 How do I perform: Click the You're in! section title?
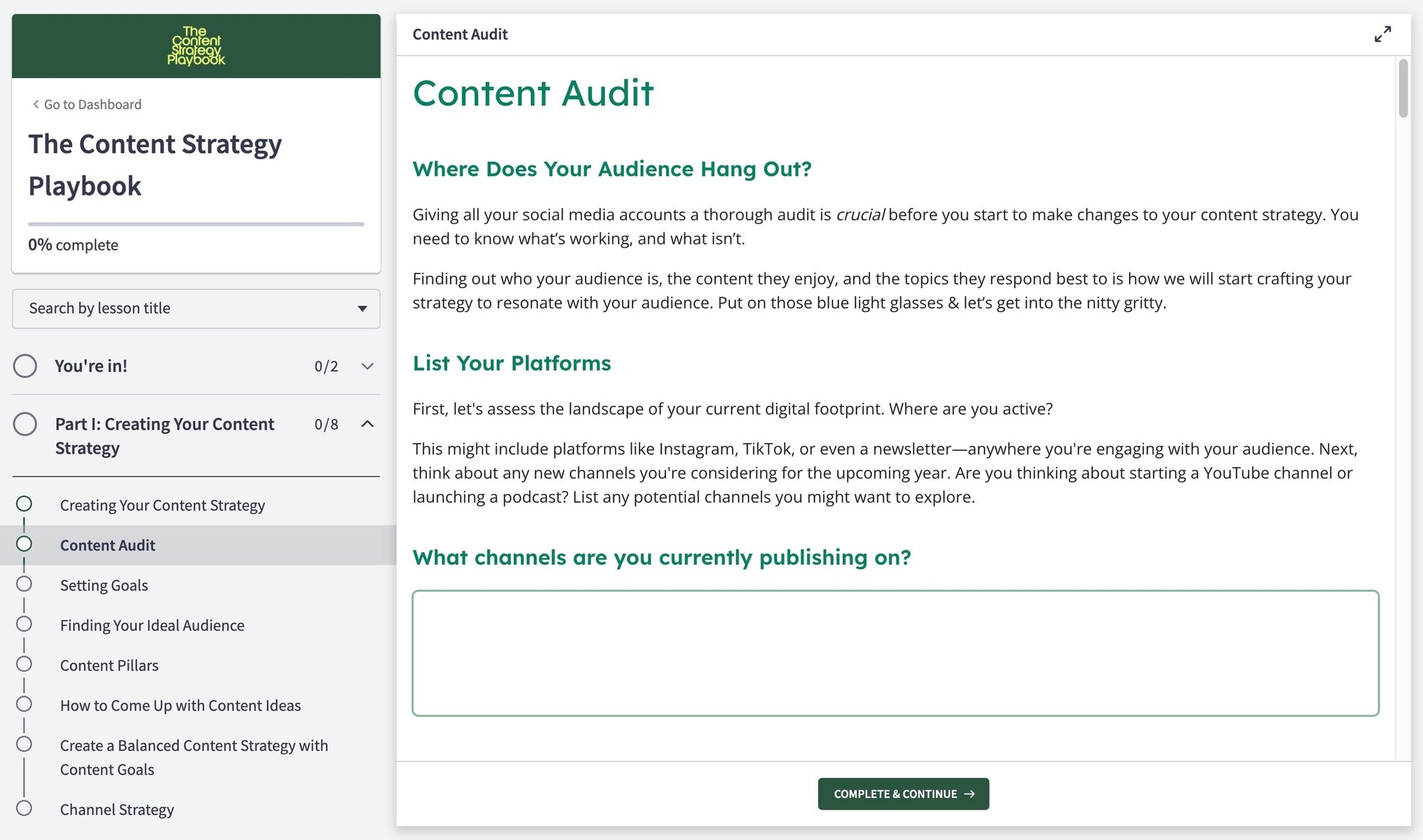click(x=91, y=366)
